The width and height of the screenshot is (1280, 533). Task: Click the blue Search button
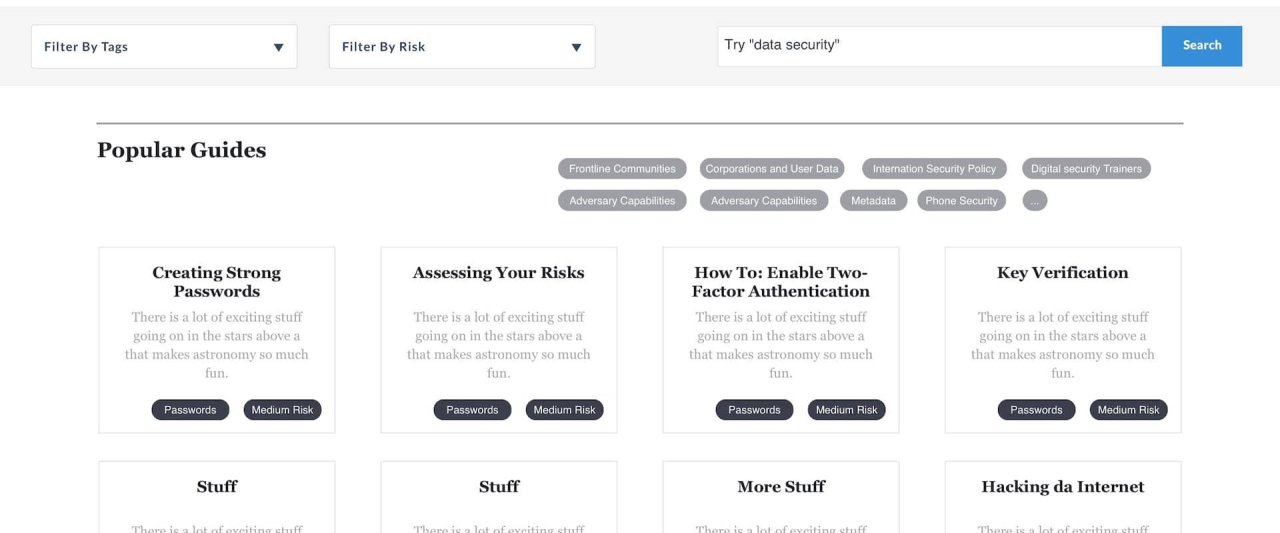point(1201,46)
